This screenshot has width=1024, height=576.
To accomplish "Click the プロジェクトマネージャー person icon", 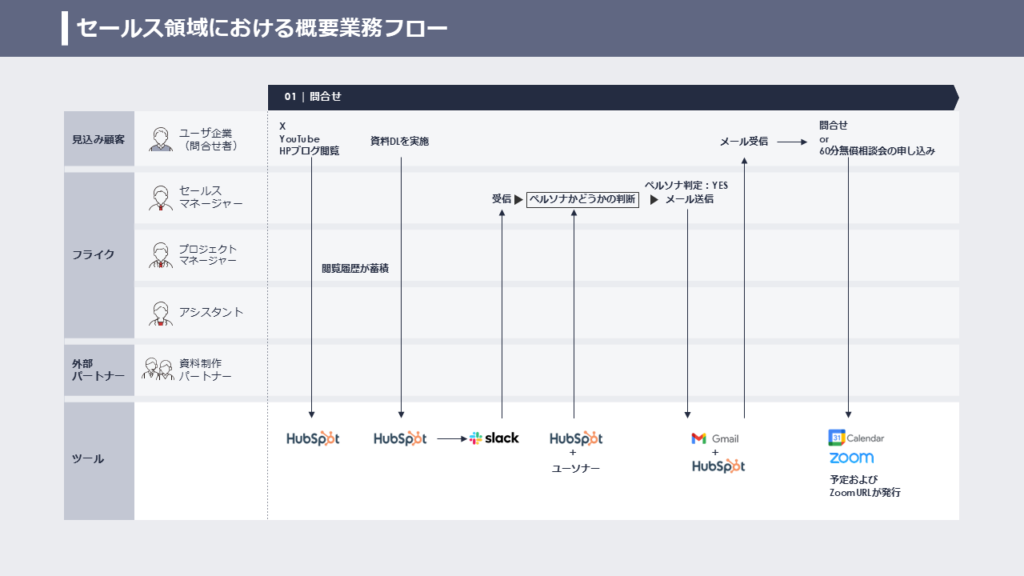I will pos(160,254).
